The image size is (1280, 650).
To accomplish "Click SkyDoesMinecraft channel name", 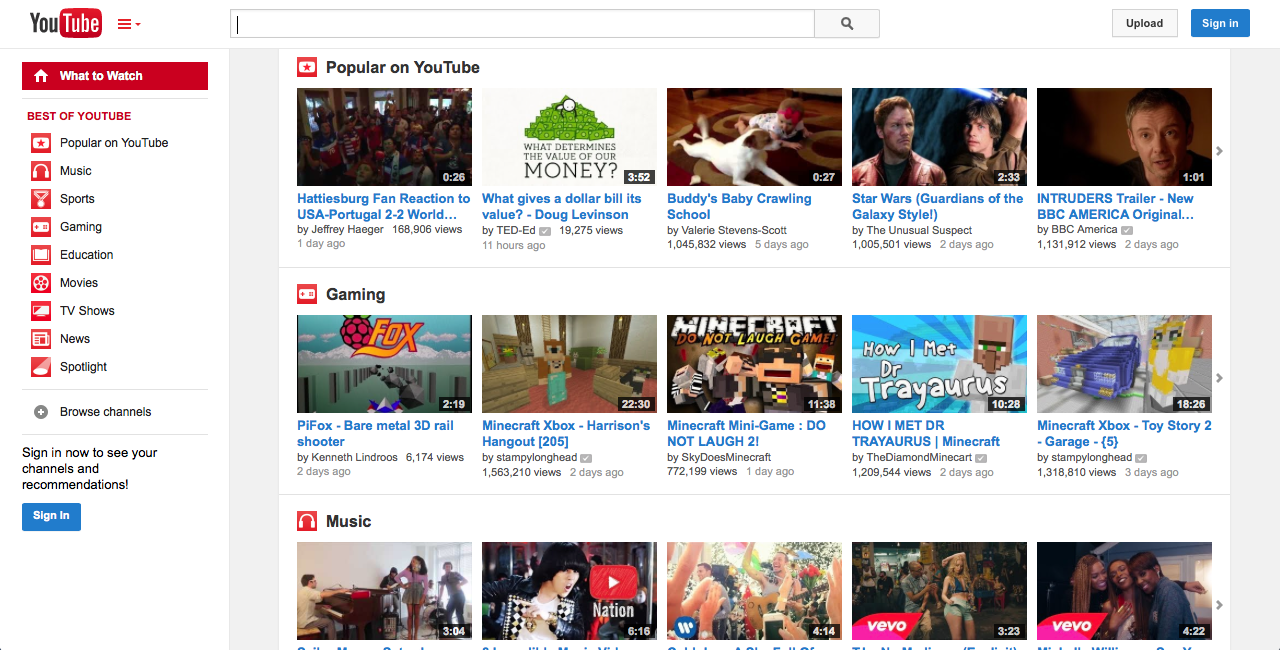I will (x=726, y=457).
